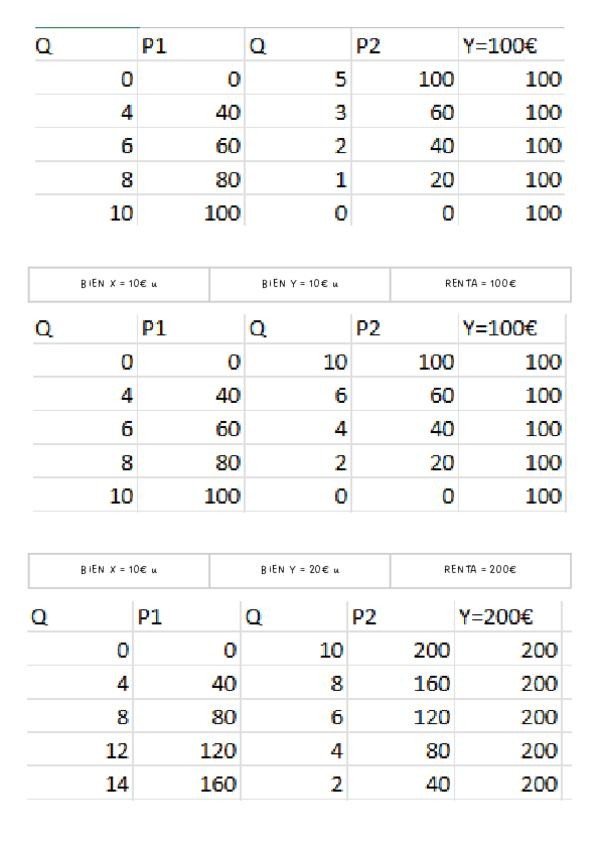The width and height of the screenshot is (600, 848).
Task: Click the first Q header in the top table
Action: pyautogui.click(x=86, y=46)
